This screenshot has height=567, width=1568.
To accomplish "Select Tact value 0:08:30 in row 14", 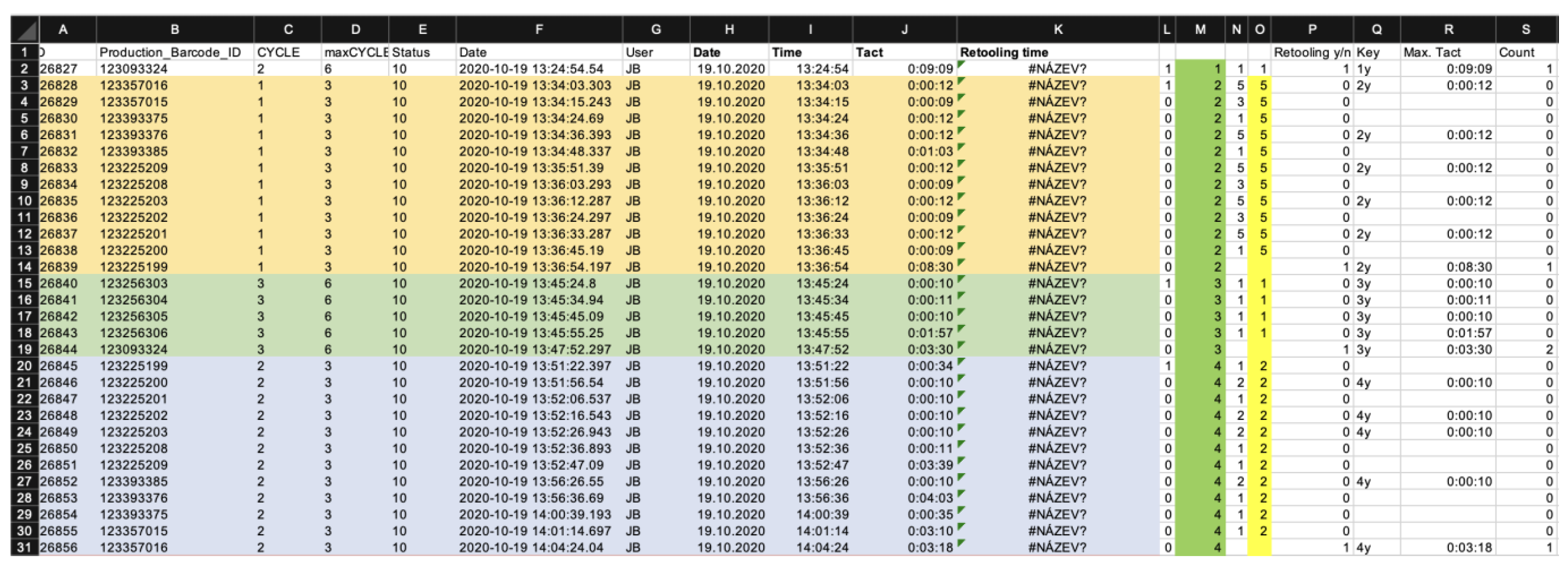I will (930, 267).
